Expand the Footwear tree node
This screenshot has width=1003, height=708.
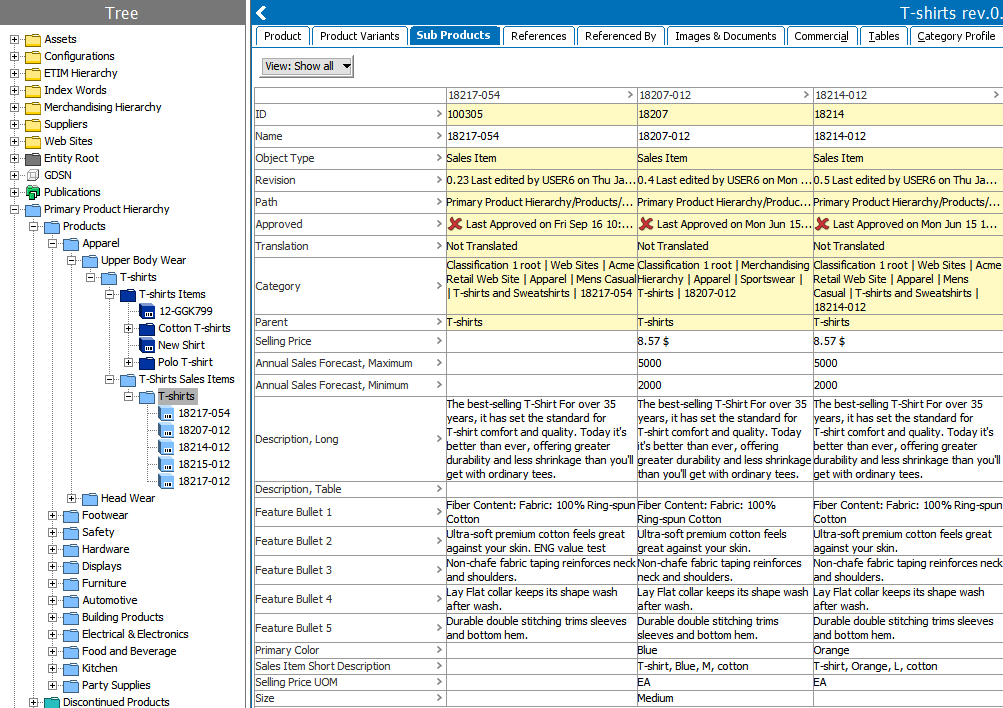pyautogui.click(x=52, y=515)
